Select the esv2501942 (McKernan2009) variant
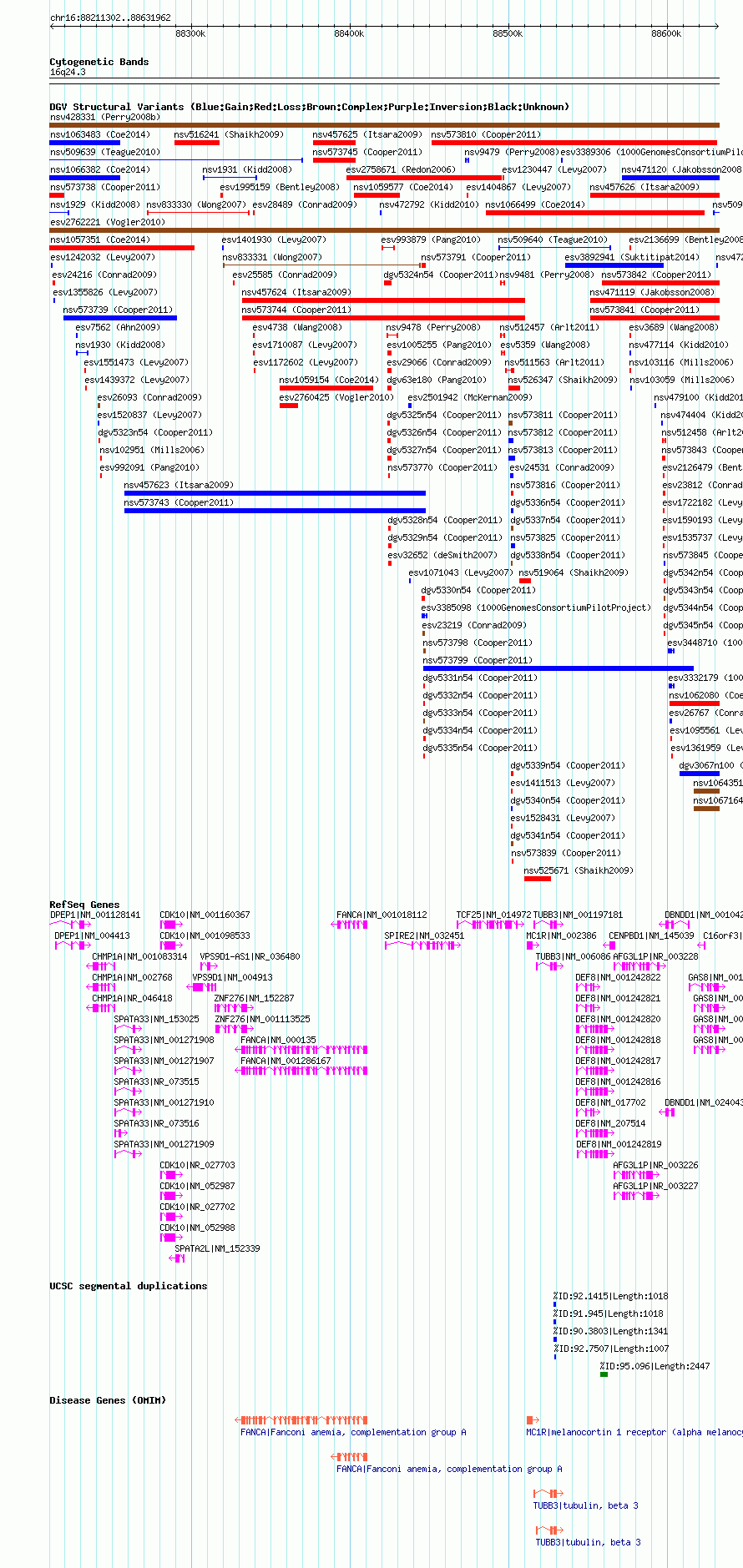This screenshot has height=1568, width=743. point(470,397)
